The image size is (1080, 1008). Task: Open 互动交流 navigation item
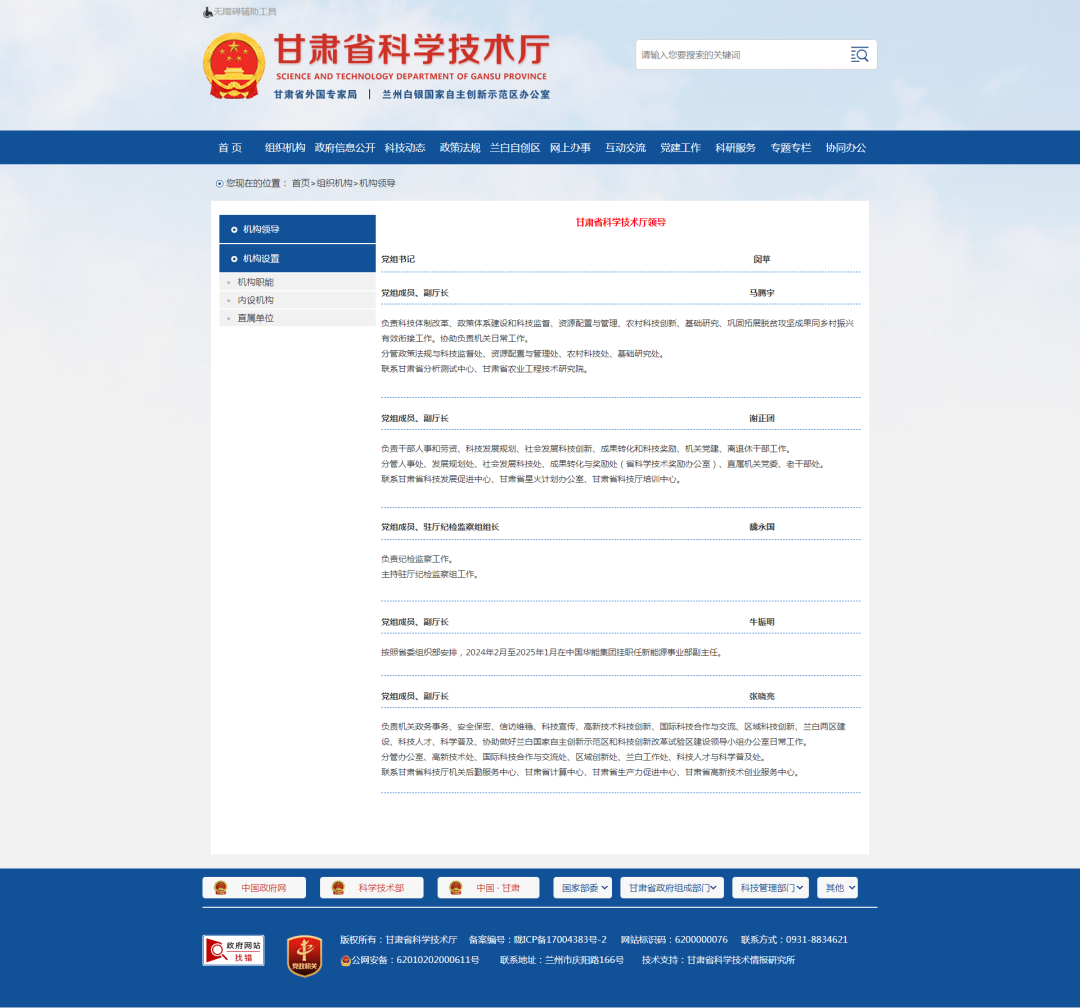[x=625, y=147]
